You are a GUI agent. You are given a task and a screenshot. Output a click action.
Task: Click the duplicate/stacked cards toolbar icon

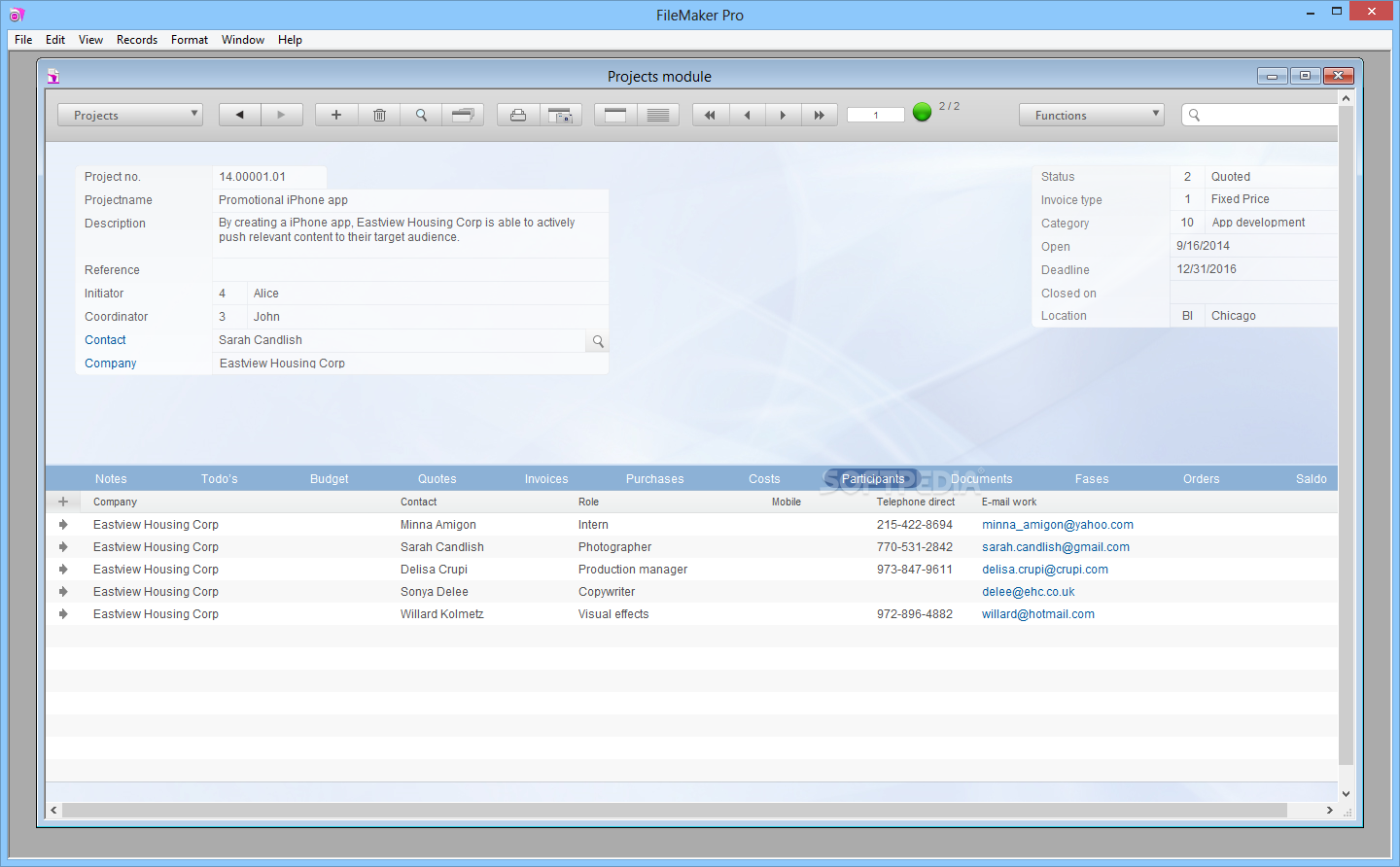click(x=463, y=115)
